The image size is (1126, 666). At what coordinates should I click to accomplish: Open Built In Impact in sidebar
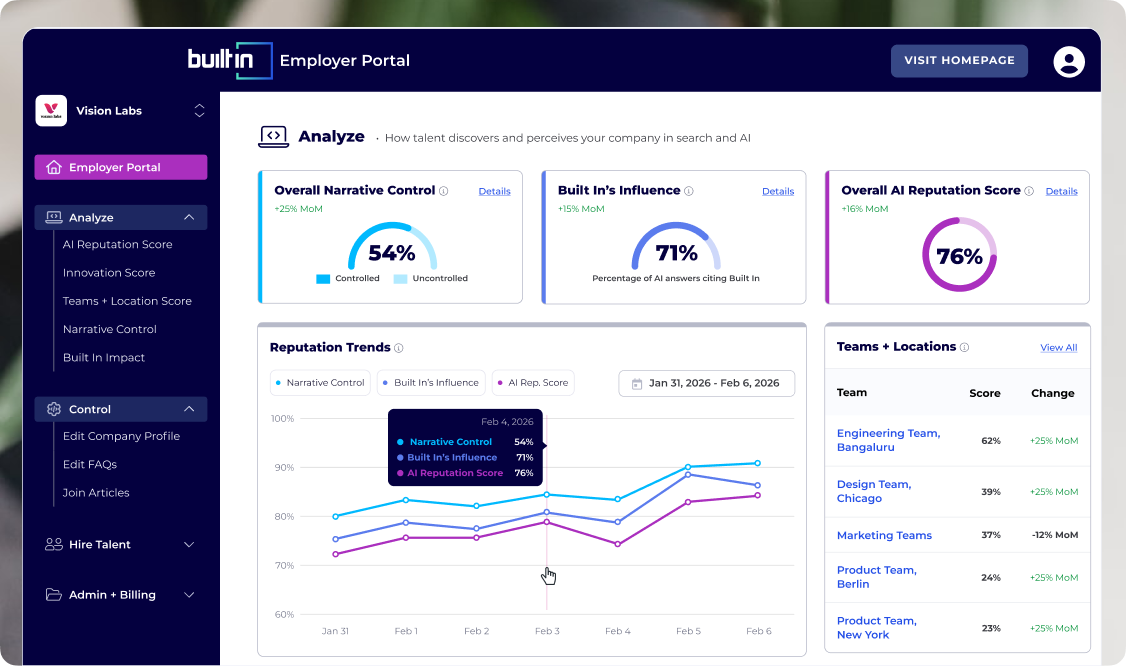pos(104,357)
